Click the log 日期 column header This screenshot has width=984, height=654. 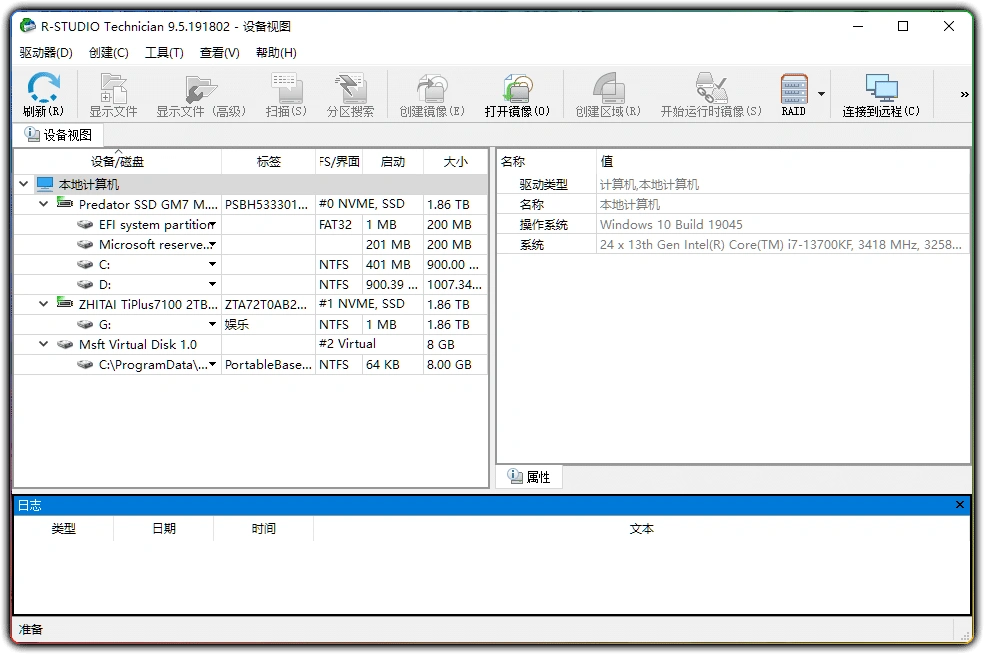click(x=164, y=528)
